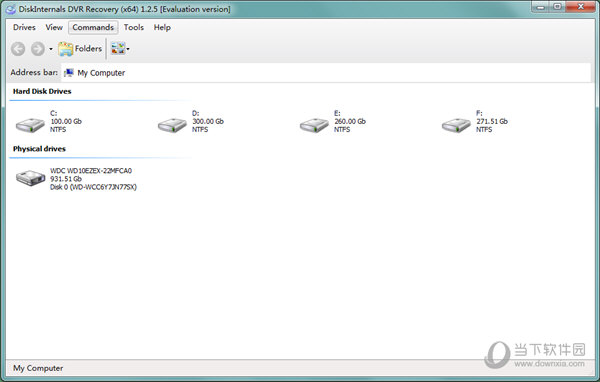The width and height of the screenshot is (600, 382).
Task: Click the My Computer address bar field
Action: coord(325,73)
